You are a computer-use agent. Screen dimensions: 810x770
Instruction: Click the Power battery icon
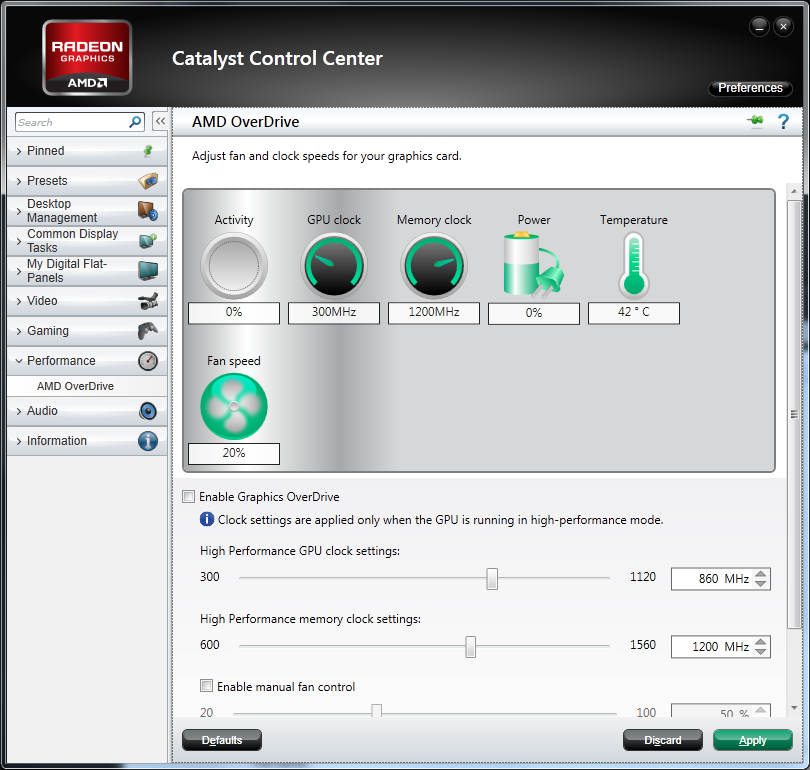coord(533,266)
